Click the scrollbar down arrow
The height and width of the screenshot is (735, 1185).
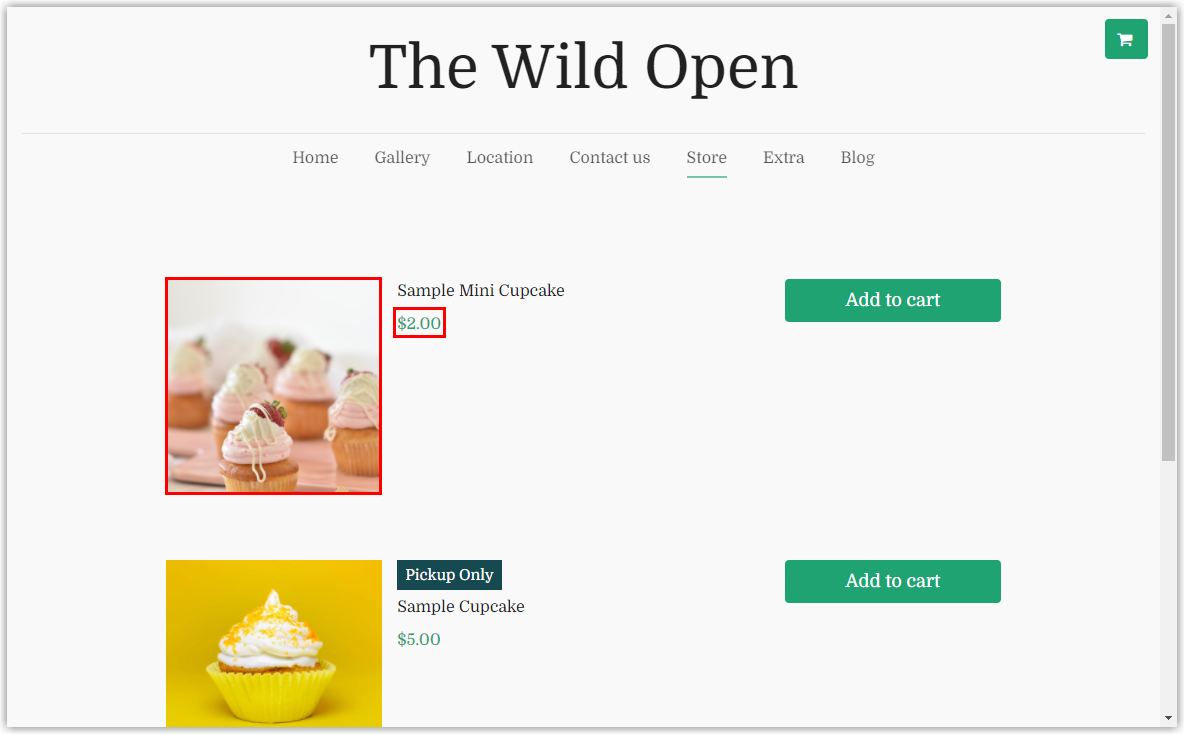click(1168, 718)
